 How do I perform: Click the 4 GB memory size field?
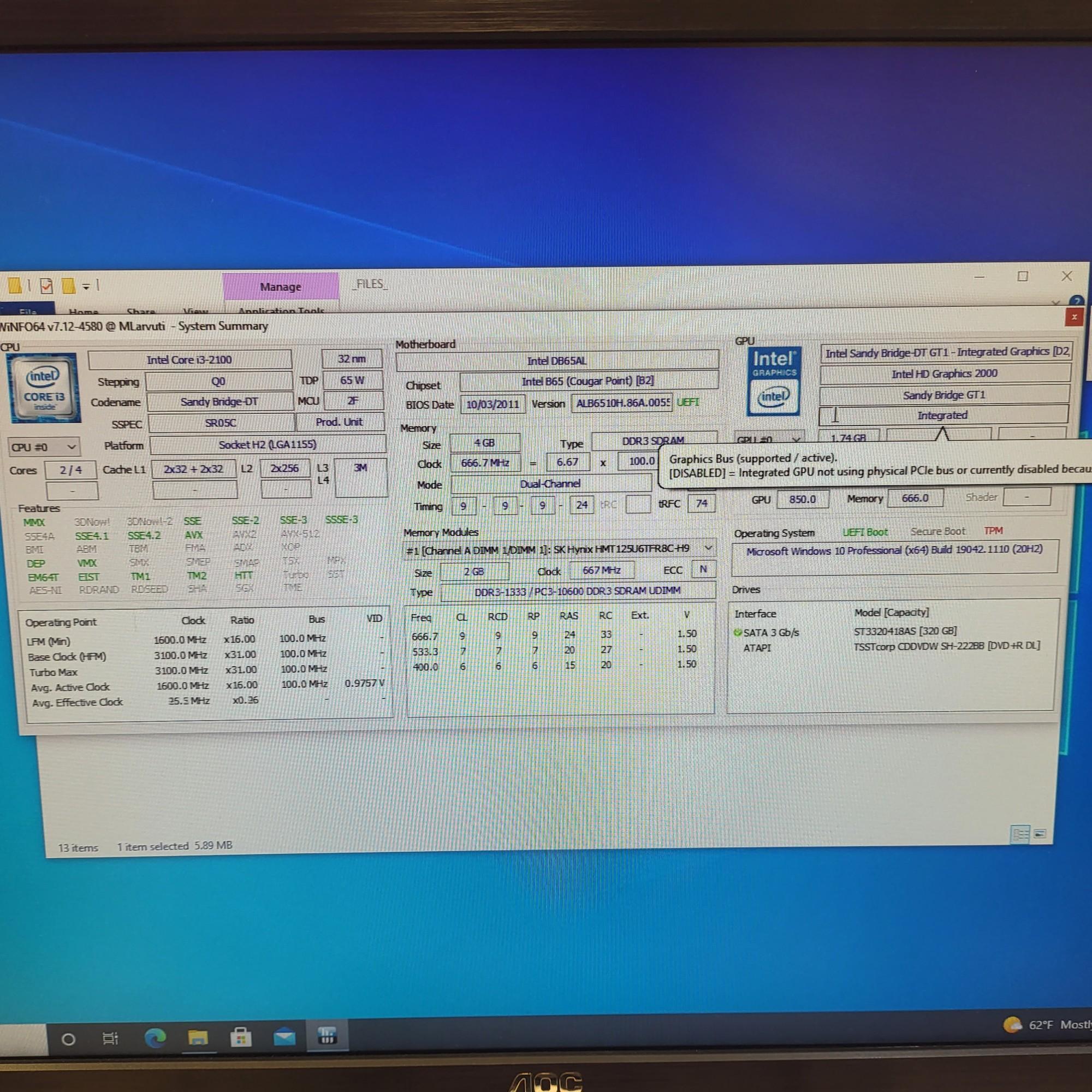[x=485, y=443]
